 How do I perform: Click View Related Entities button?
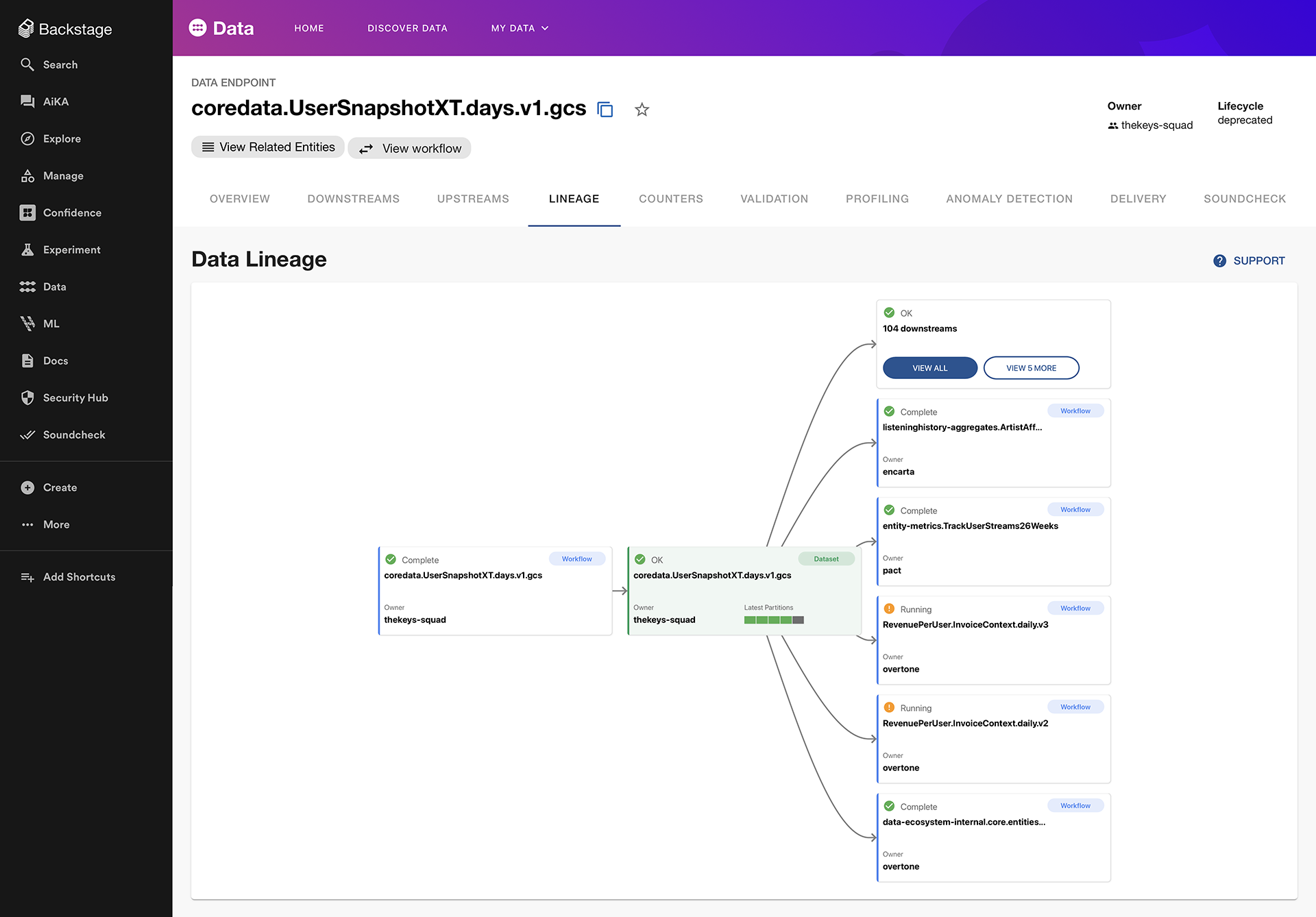[x=268, y=147]
